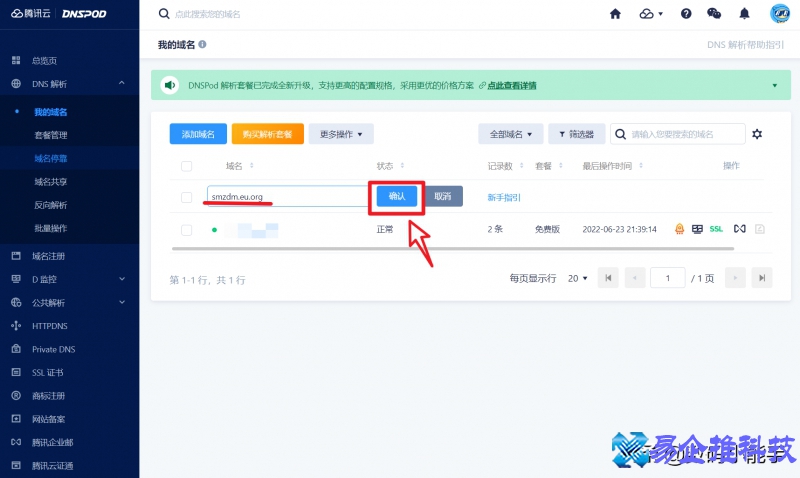Click the 腾讯企业邮 sidebar icon
Image resolution: width=800 pixels, height=478 pixels.
pyautogui.click(x=16, y=442)
